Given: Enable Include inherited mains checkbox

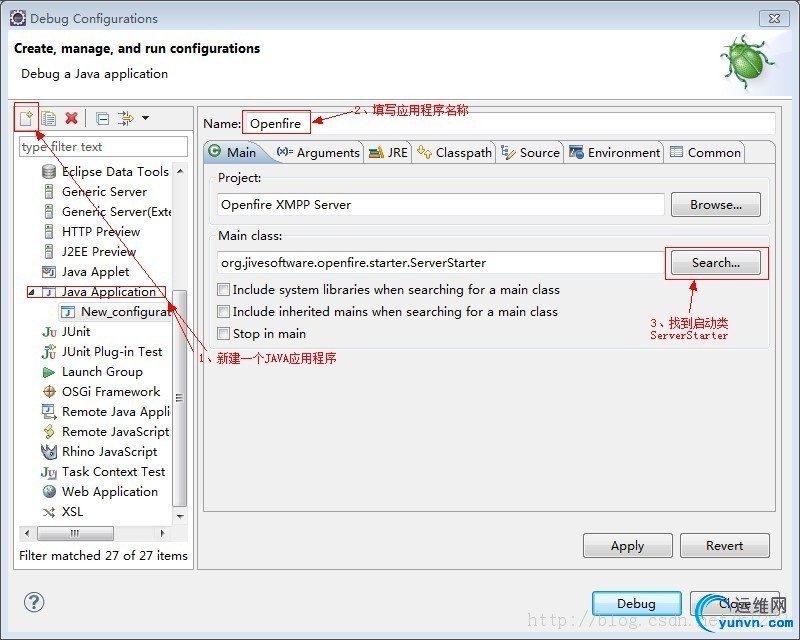Looking at the screenshot, I should (x=223, y=311).
